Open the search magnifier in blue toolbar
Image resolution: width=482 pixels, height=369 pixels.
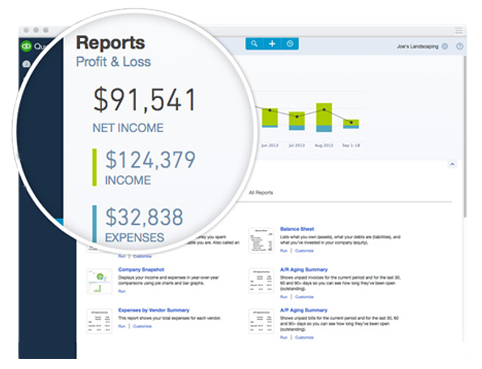pyautogui.click(x=254, y=44)
